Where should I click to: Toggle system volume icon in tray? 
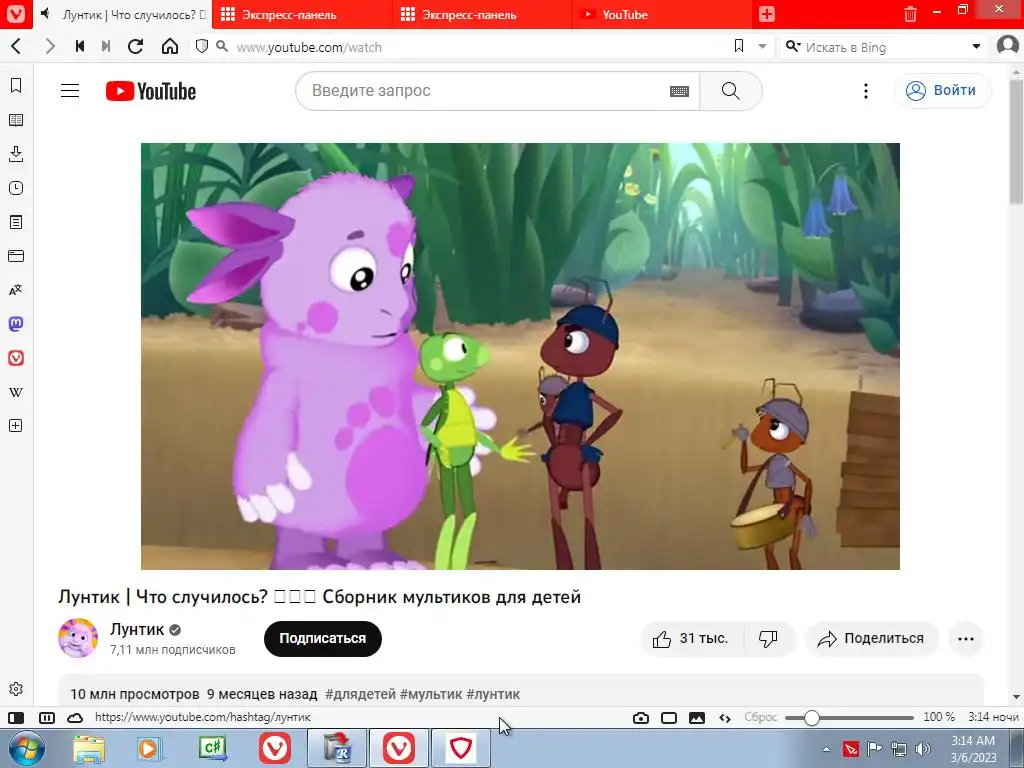[x=922, y=749]
